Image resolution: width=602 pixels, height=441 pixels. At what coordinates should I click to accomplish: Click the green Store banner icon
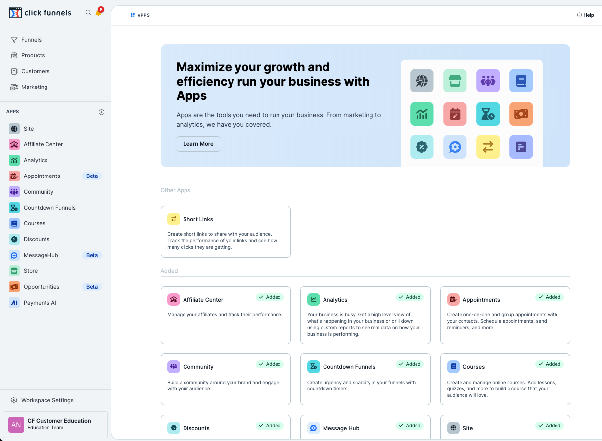pos(455,81)
